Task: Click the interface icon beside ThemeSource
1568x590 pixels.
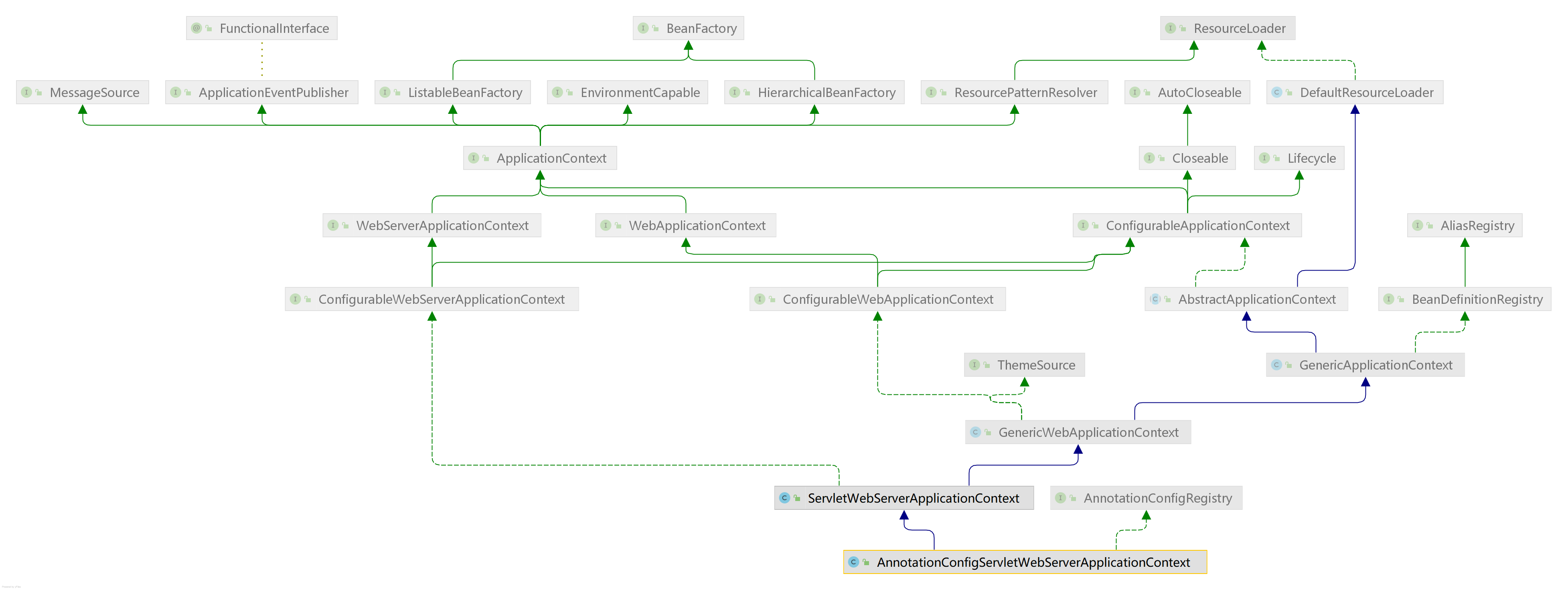Action: pos(974,365)
